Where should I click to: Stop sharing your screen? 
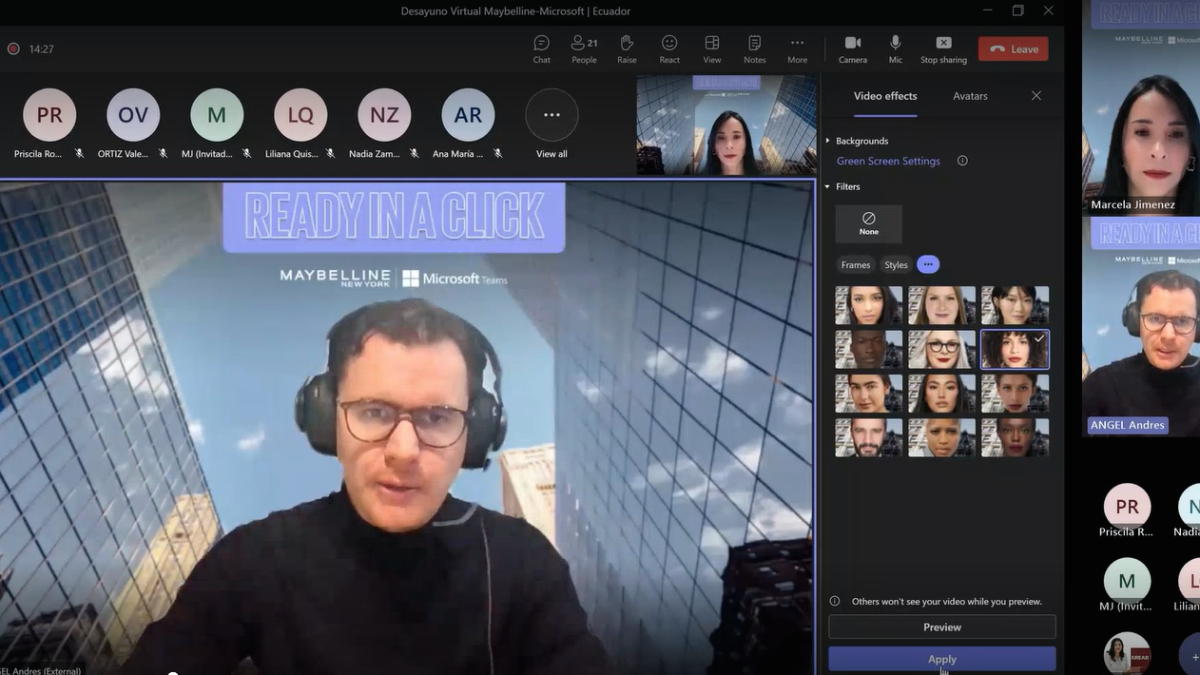click(942, 48)
